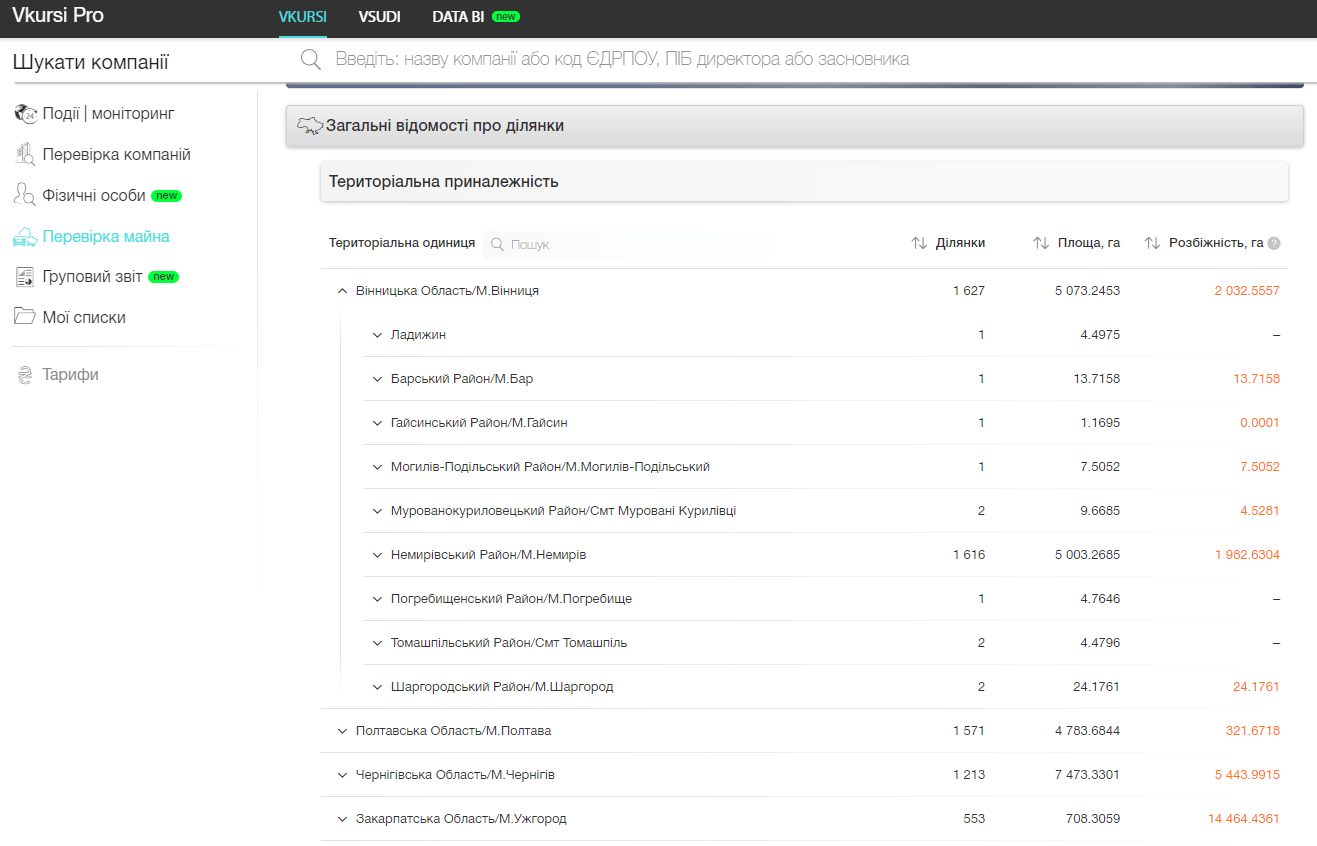
Task: Switch to the VSUDI tab
Action: (x=379, y=17)
